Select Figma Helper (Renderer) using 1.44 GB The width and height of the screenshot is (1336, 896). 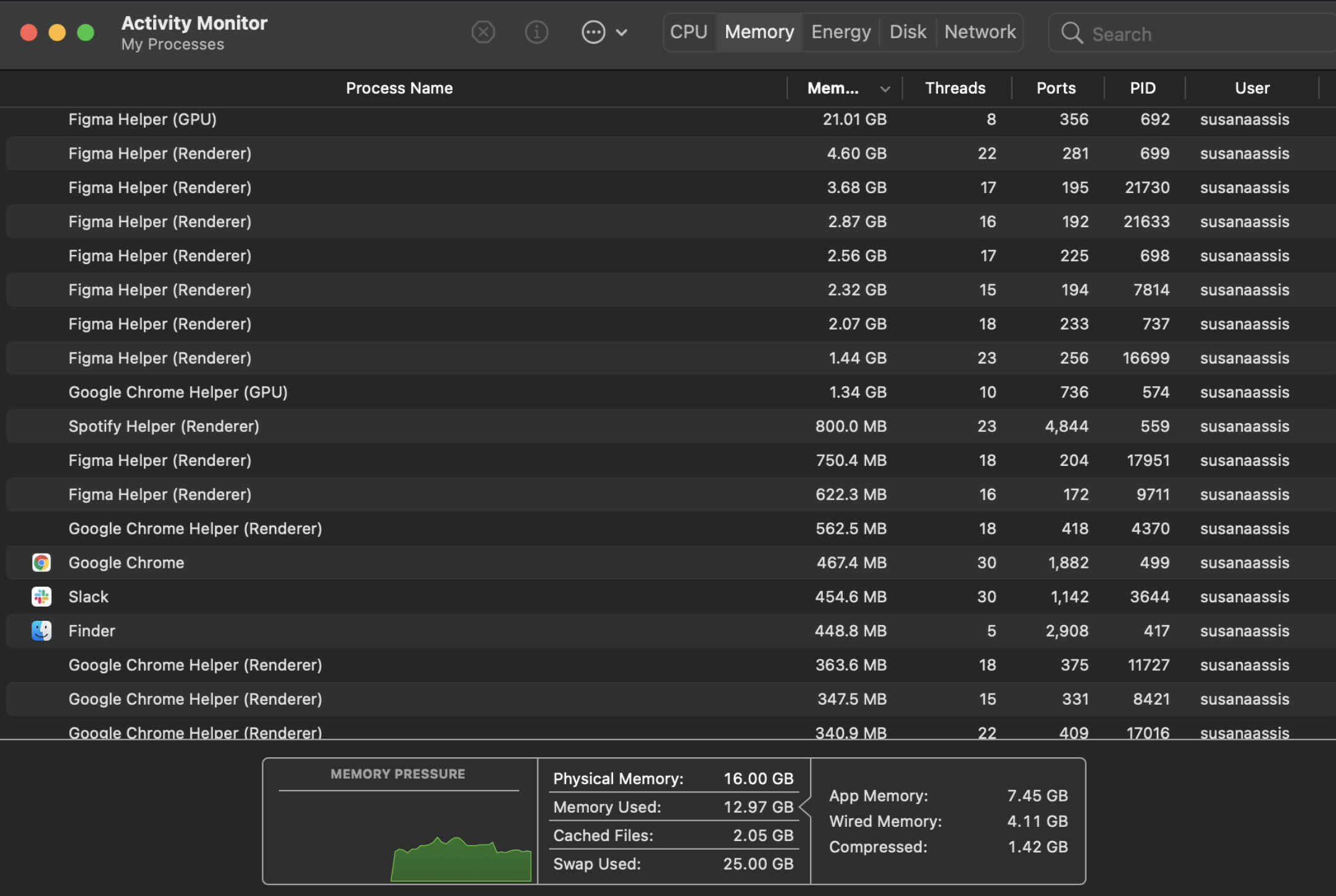click(671, 358)
